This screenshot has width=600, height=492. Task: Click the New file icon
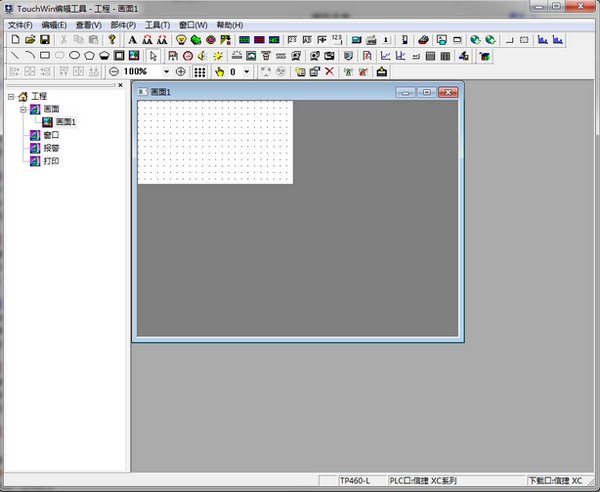coord(14,39)
